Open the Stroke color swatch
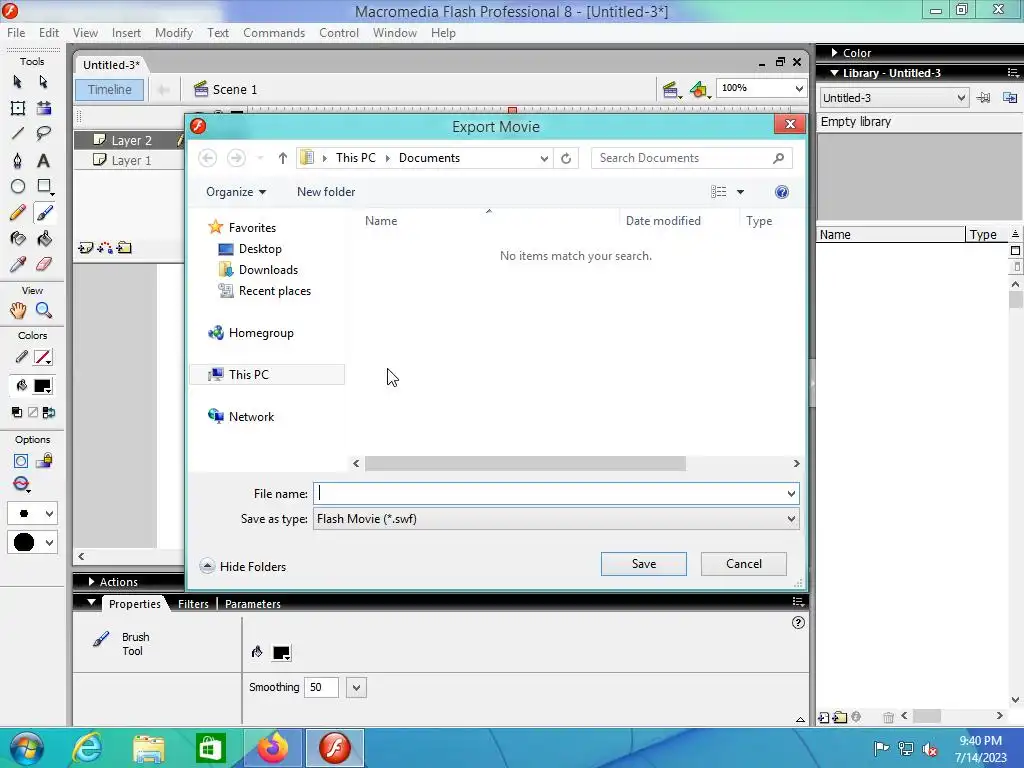Screen dimensions: 1024x768 click(43, 357)
